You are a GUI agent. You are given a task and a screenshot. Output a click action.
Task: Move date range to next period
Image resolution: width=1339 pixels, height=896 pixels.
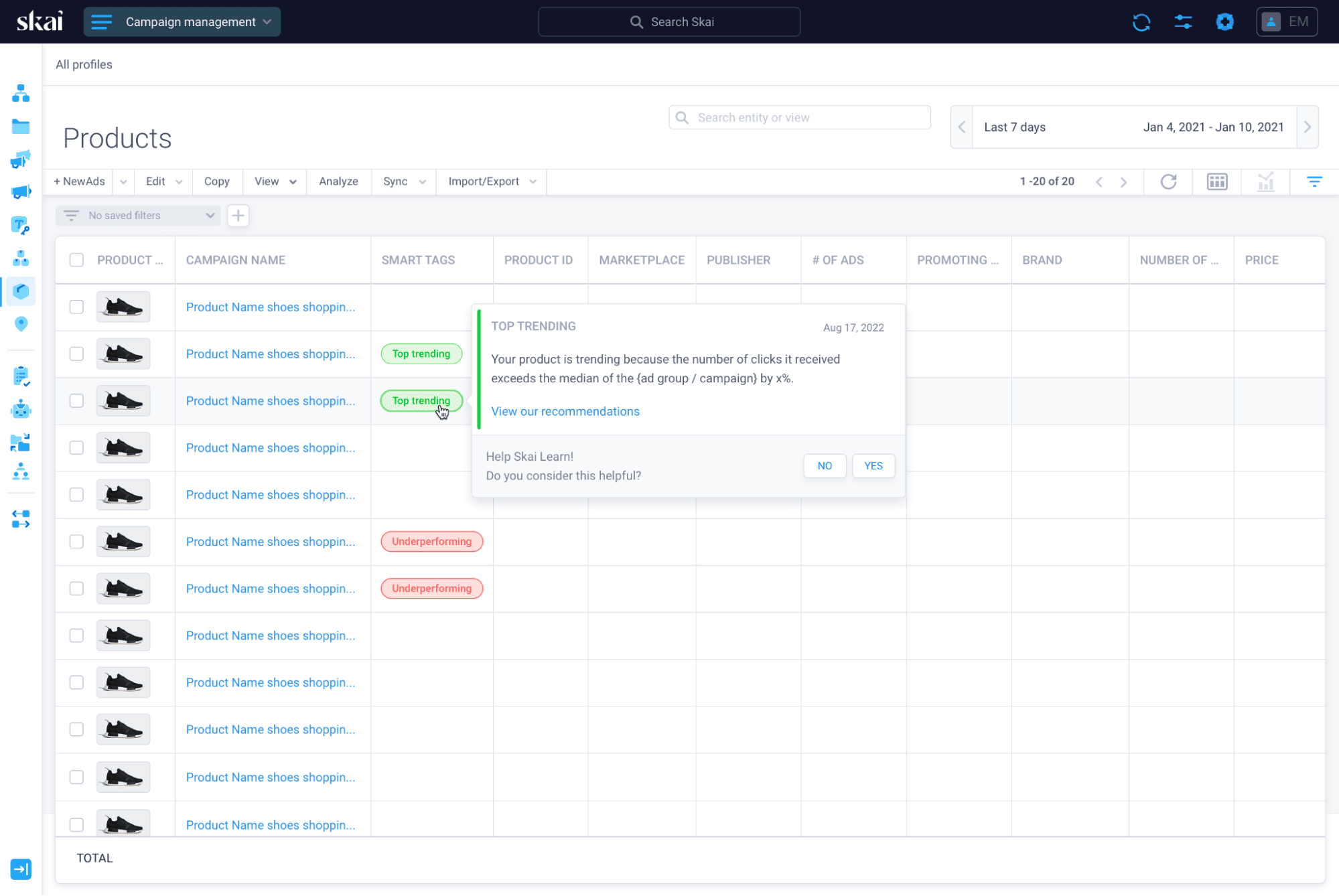(x=1307, y=127)
